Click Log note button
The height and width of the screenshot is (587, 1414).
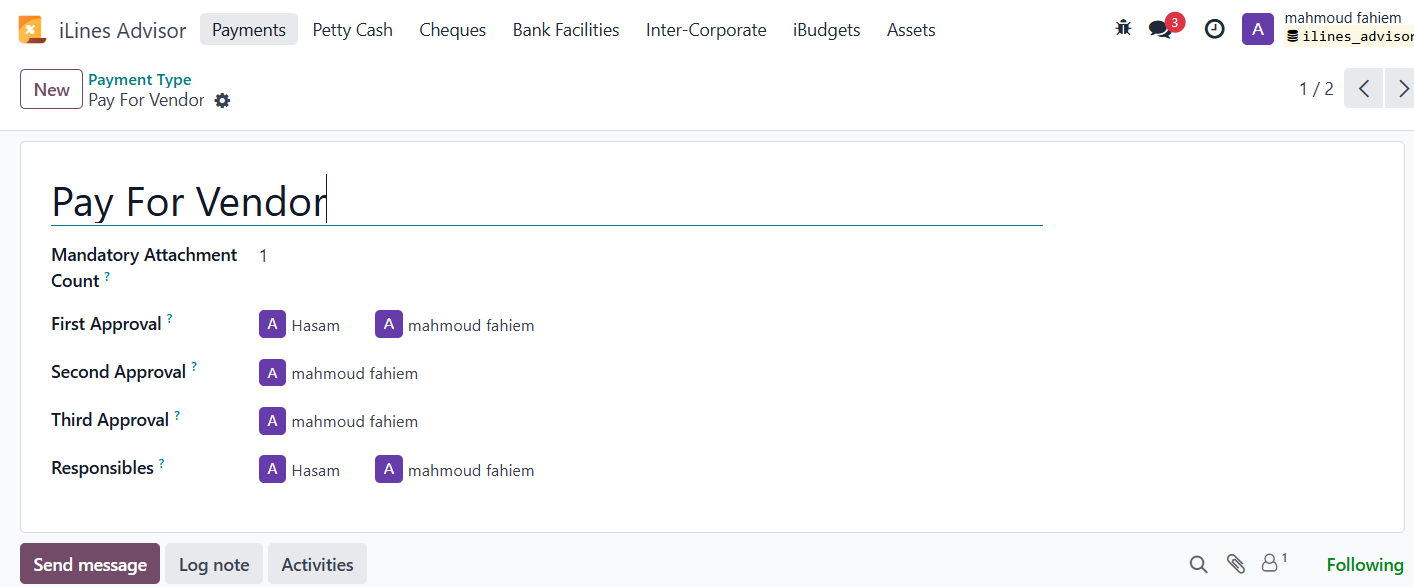pos(214,564)
